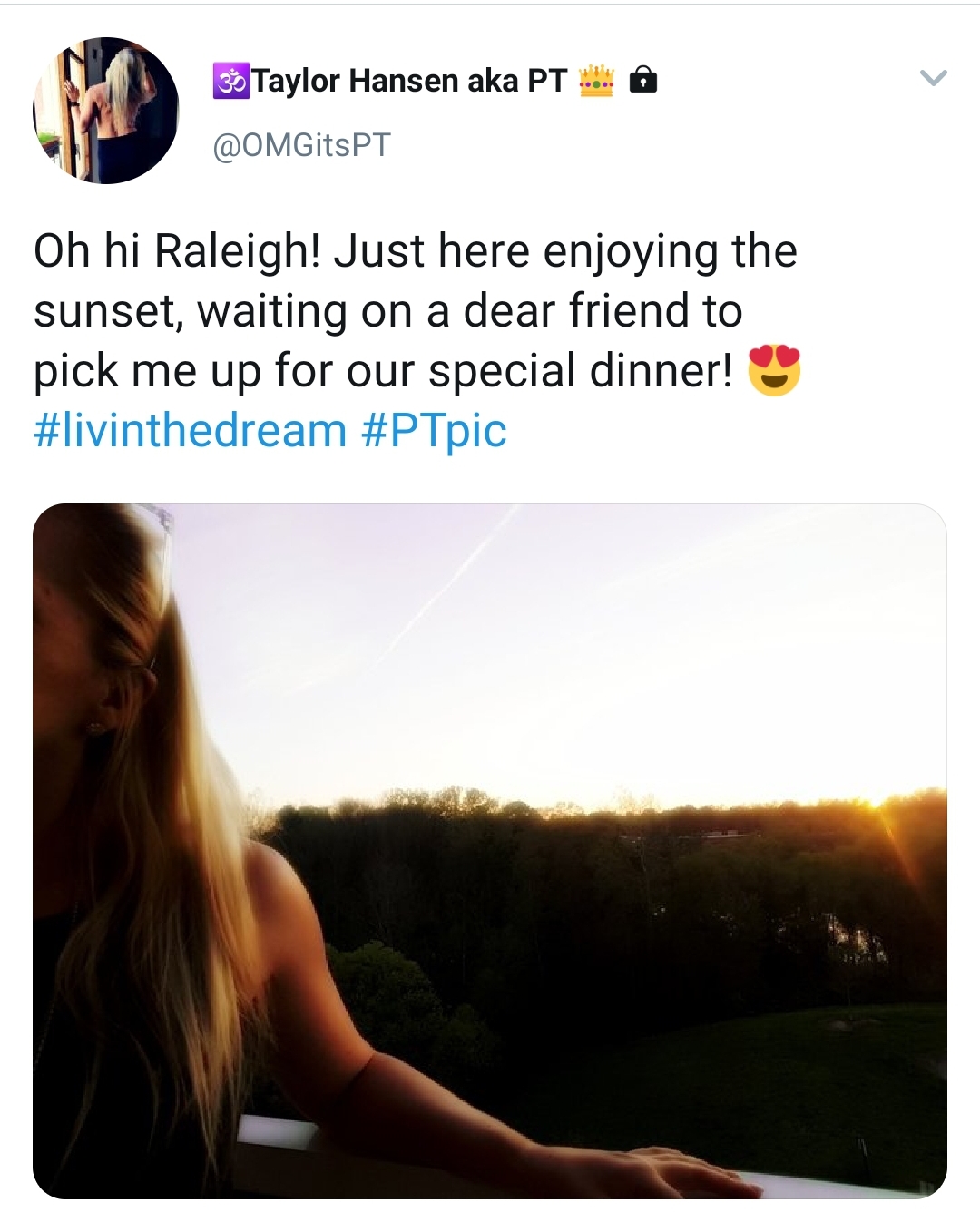Open the #PTpic hashtag
The width and height of the screenshot is (980, 1212).
[x=434, y=431]
